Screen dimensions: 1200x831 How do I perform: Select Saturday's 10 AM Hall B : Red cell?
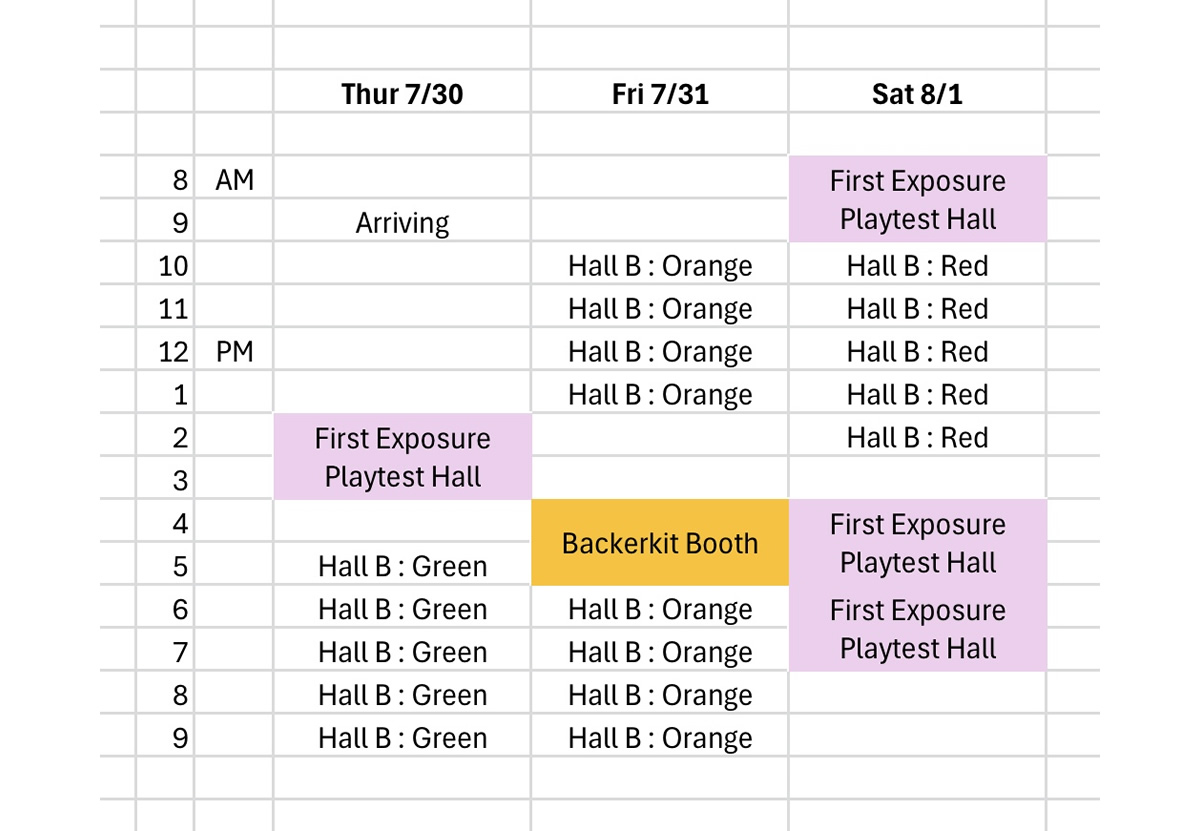[x=917, y=263]
